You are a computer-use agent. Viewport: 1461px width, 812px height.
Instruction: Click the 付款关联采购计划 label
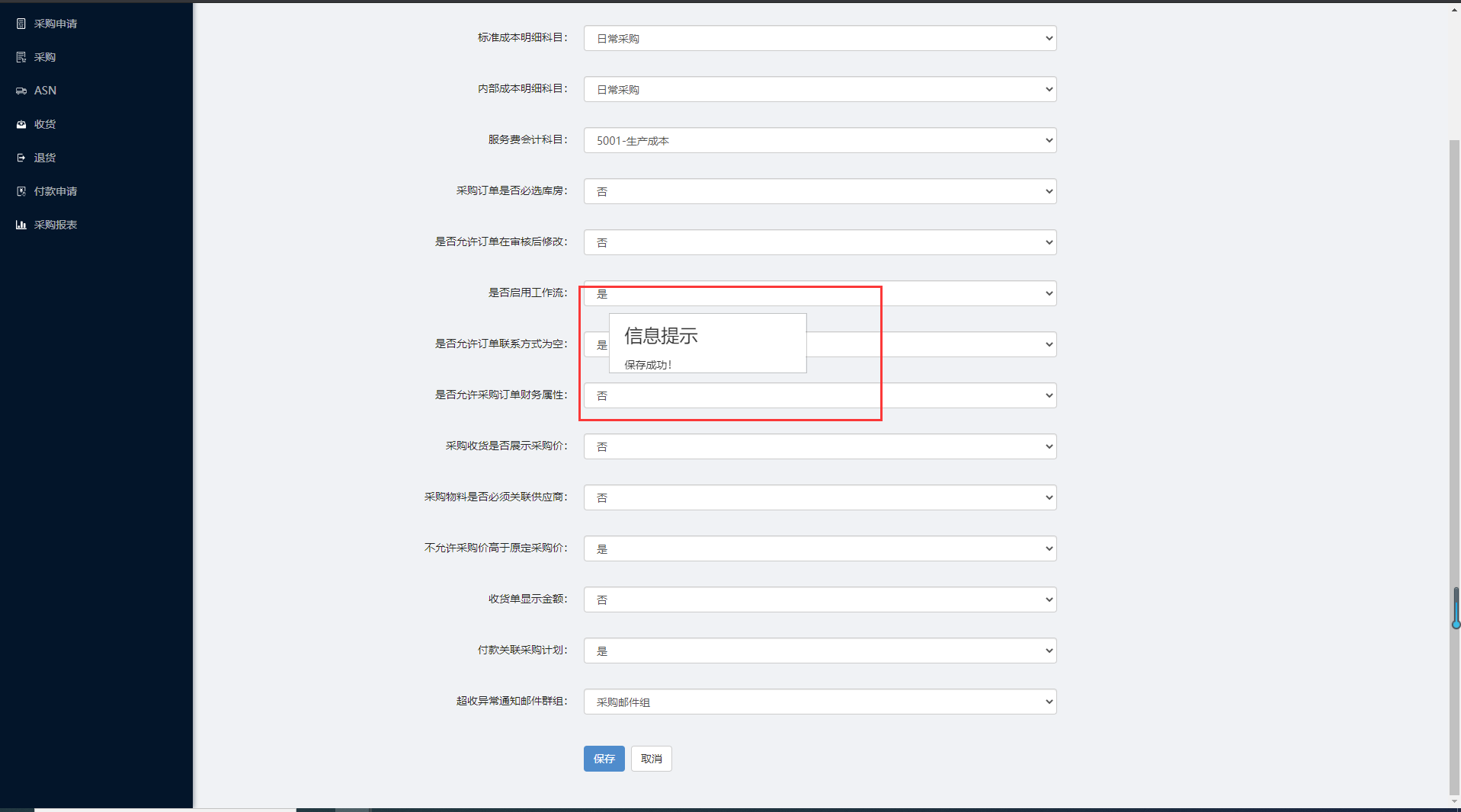point(523,650)
